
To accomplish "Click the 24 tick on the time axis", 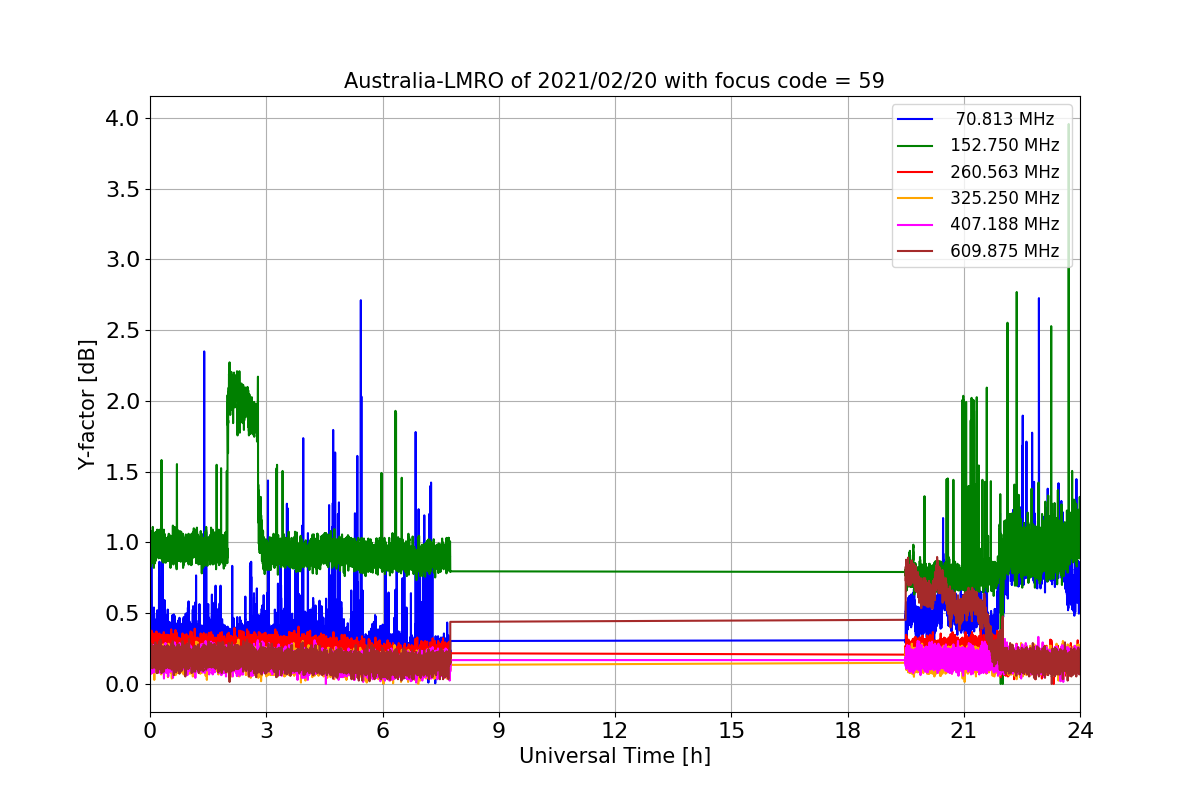I will point(1080,731).
